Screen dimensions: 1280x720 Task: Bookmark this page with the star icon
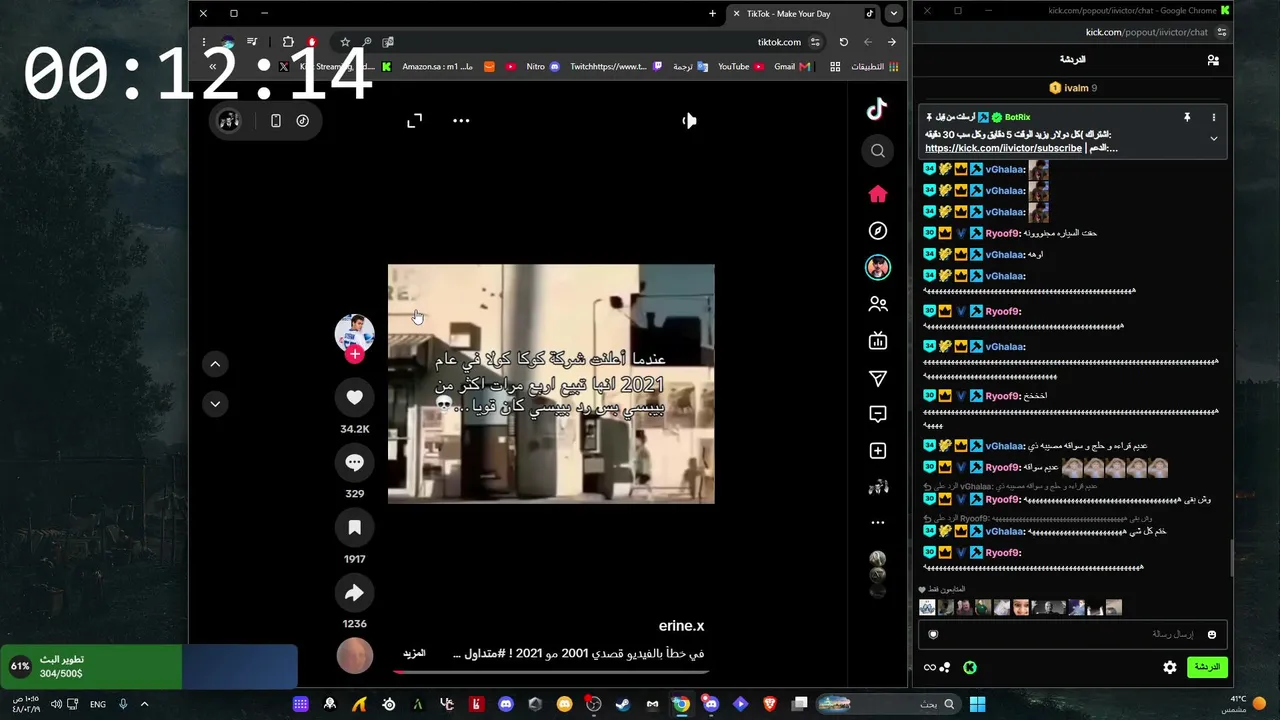345,42
